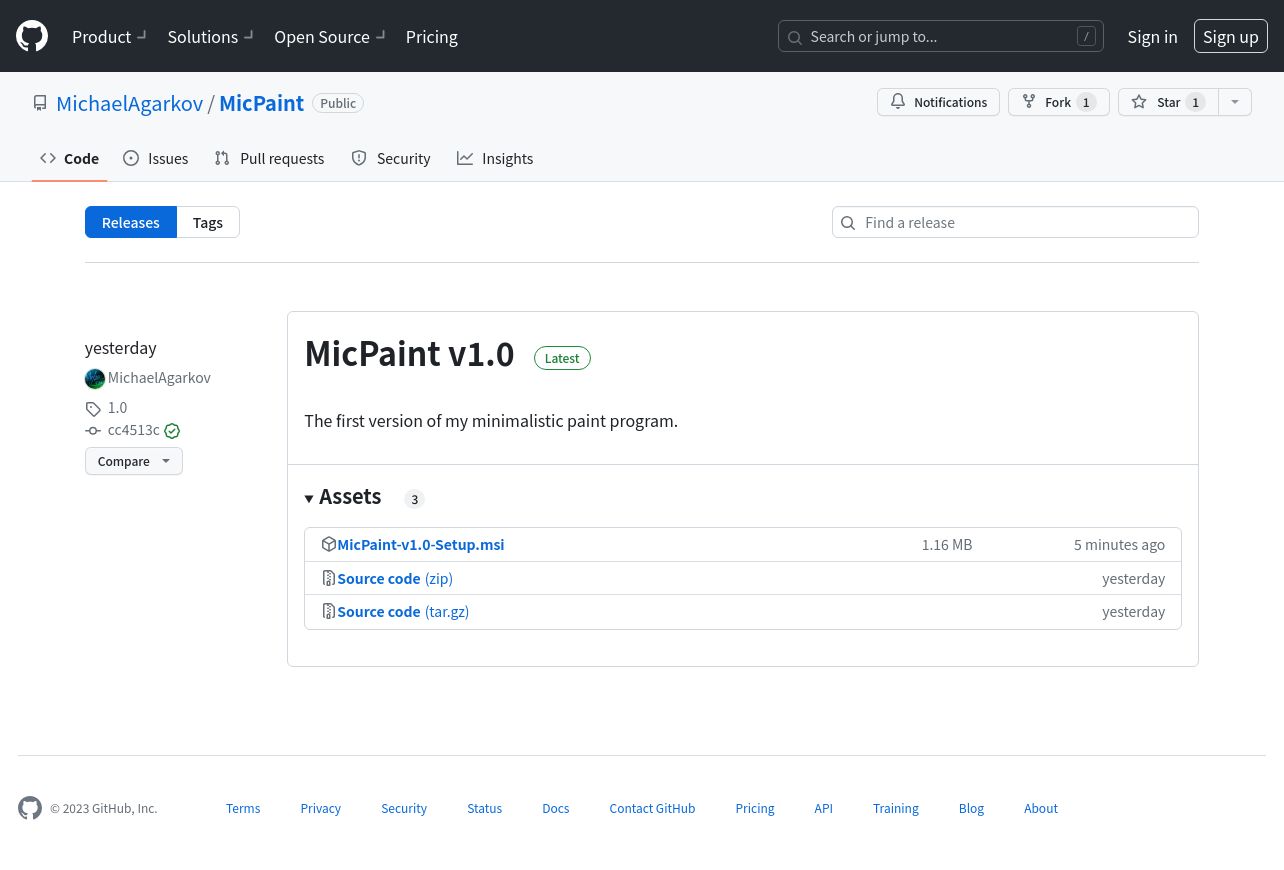This screenshot has width=1284, height=870.
Task: Open the MicPaint v1.0 release title
Action: pyautogui.click(x=409, y=354)
